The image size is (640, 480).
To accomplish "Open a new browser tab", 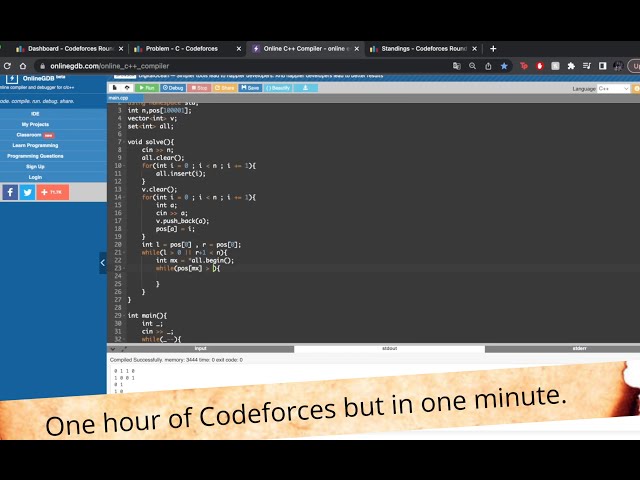I will coord(493,49).
